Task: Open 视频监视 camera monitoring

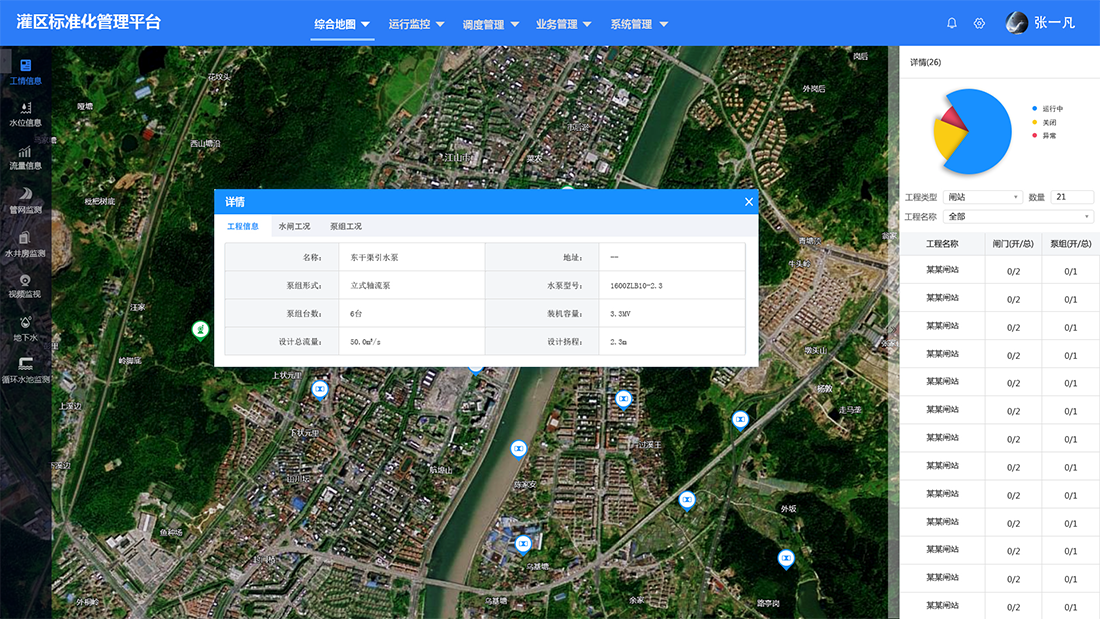Action: pos(25,286)
